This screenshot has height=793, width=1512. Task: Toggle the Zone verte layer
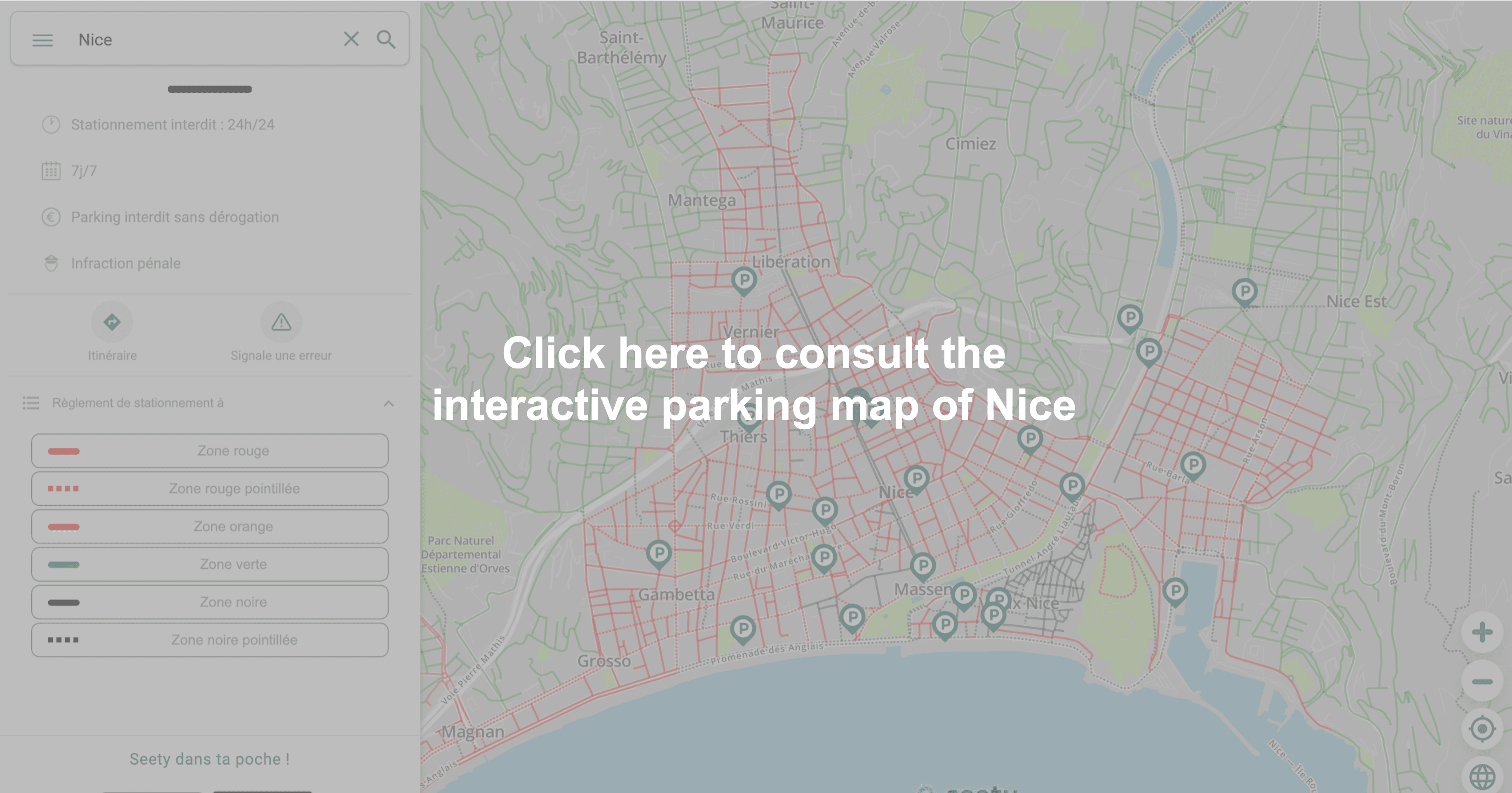pyautogui.click(x=209, y=564)
